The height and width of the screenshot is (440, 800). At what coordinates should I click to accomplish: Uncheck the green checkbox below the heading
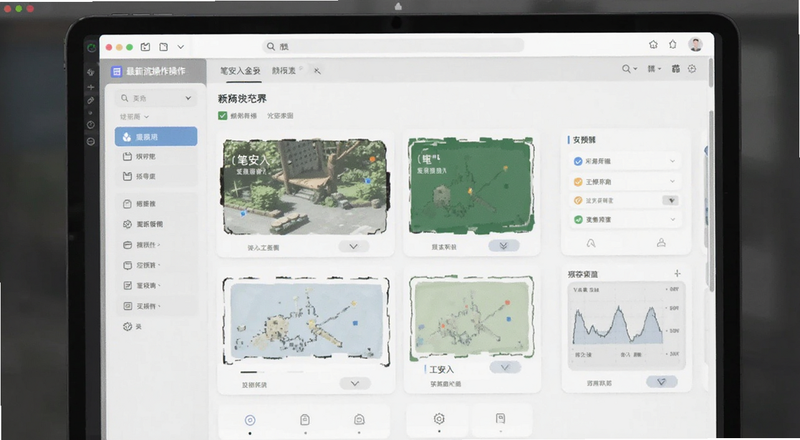coord(222,116)
